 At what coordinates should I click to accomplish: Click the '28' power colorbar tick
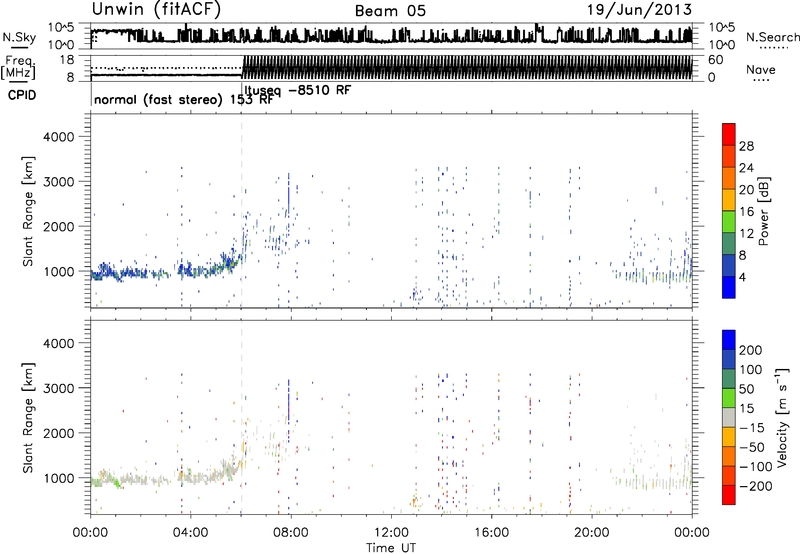[x=746, y=146]
